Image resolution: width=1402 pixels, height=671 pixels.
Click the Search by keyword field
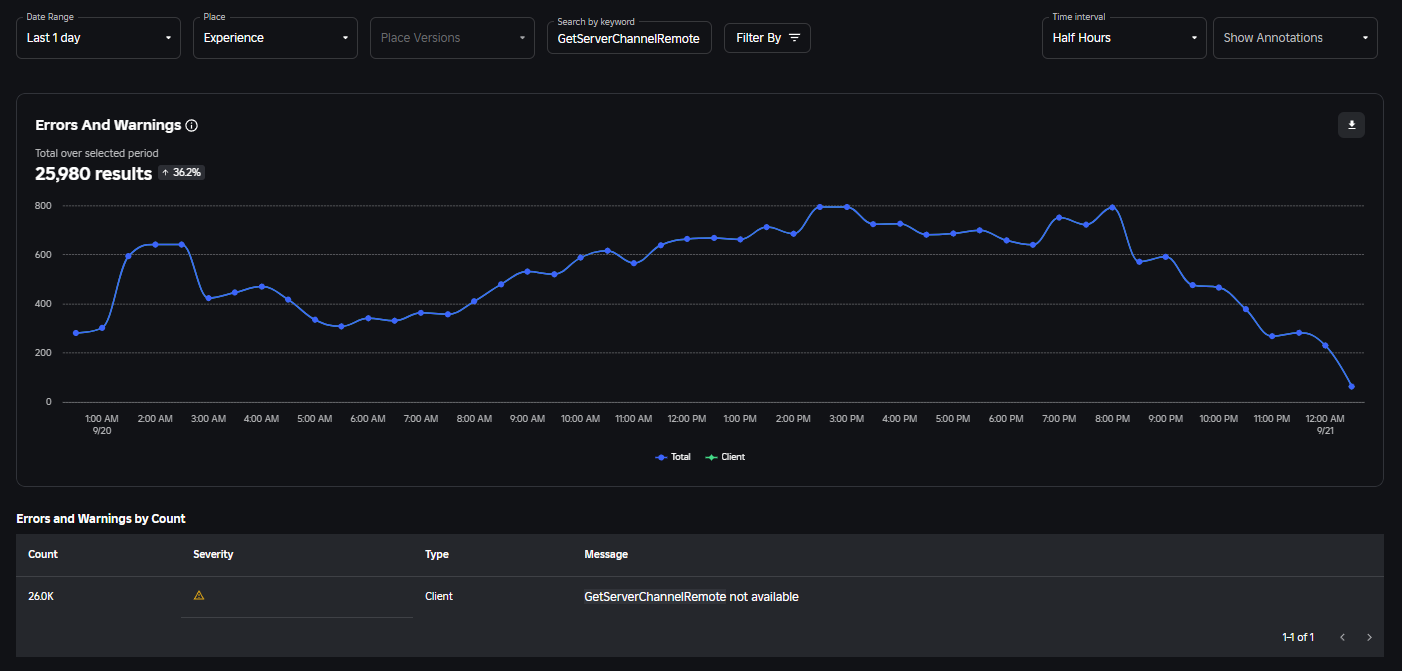click(x=629, y=39)
